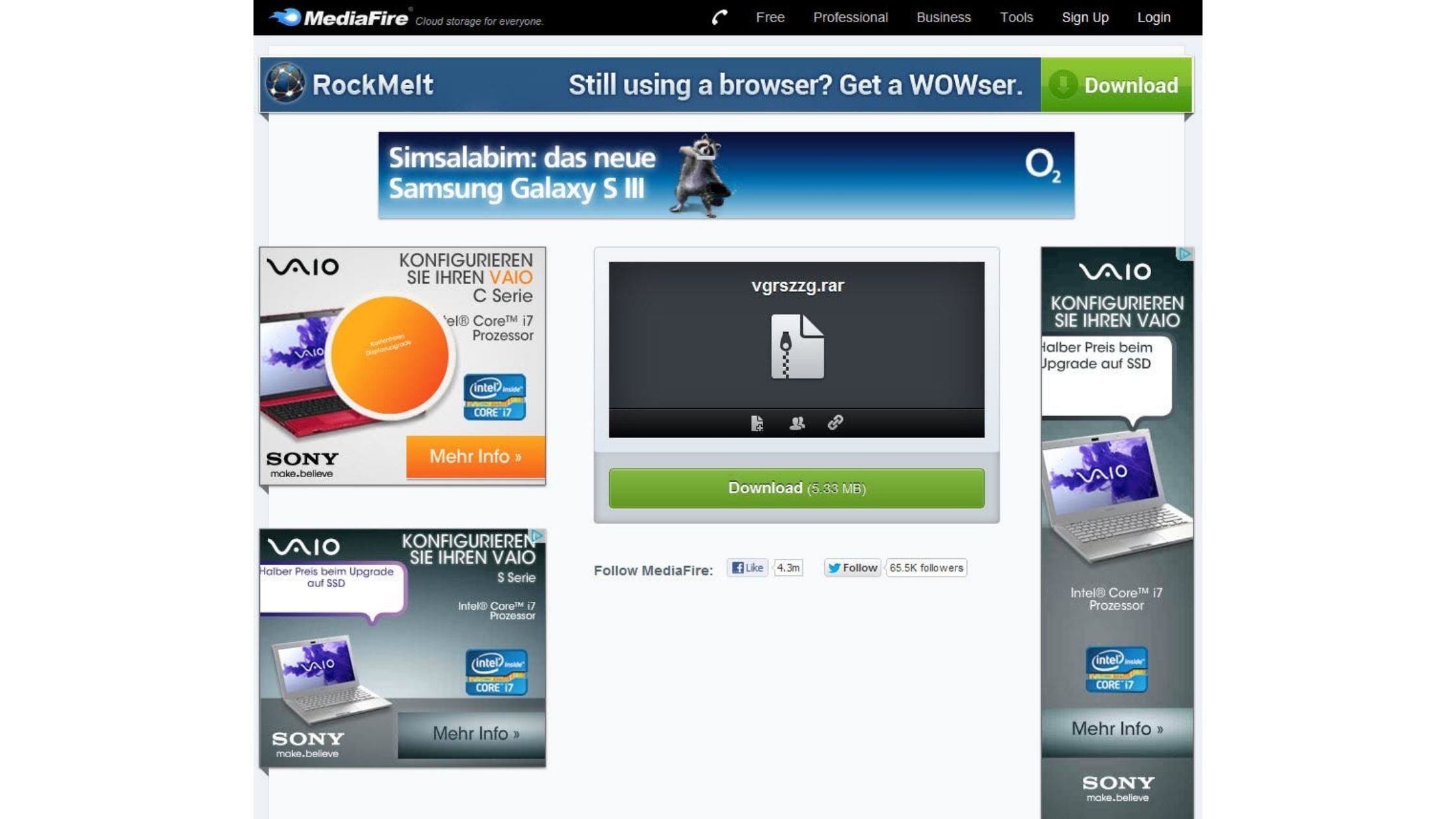This screenshot has width=1456, height=819.
Task: Click VAIO logo in C Serie ad
Action: [302, 266]
